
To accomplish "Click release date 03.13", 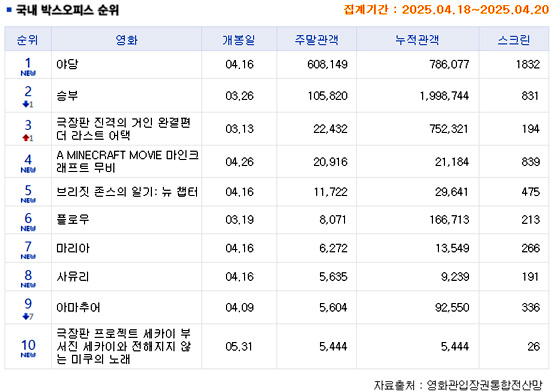I will (x=240, y=129).
